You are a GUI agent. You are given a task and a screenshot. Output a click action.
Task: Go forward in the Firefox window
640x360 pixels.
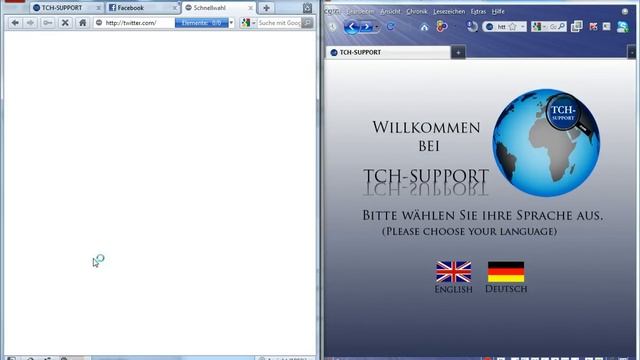point(367,27)
